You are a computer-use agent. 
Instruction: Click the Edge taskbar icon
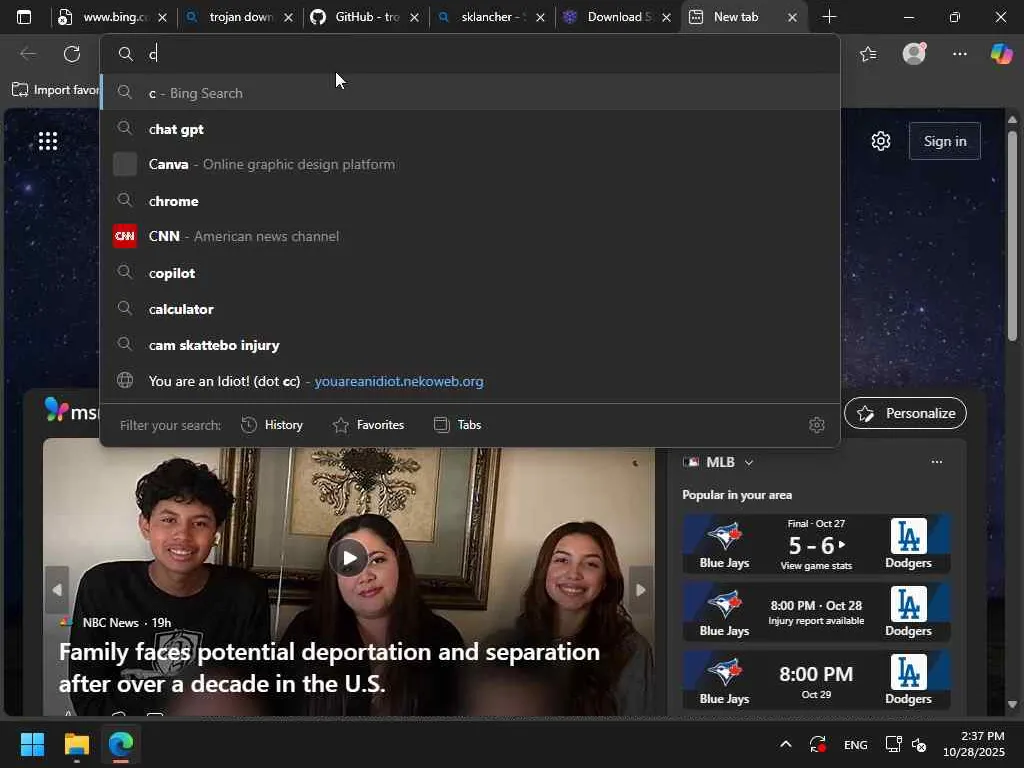[121, 744]
